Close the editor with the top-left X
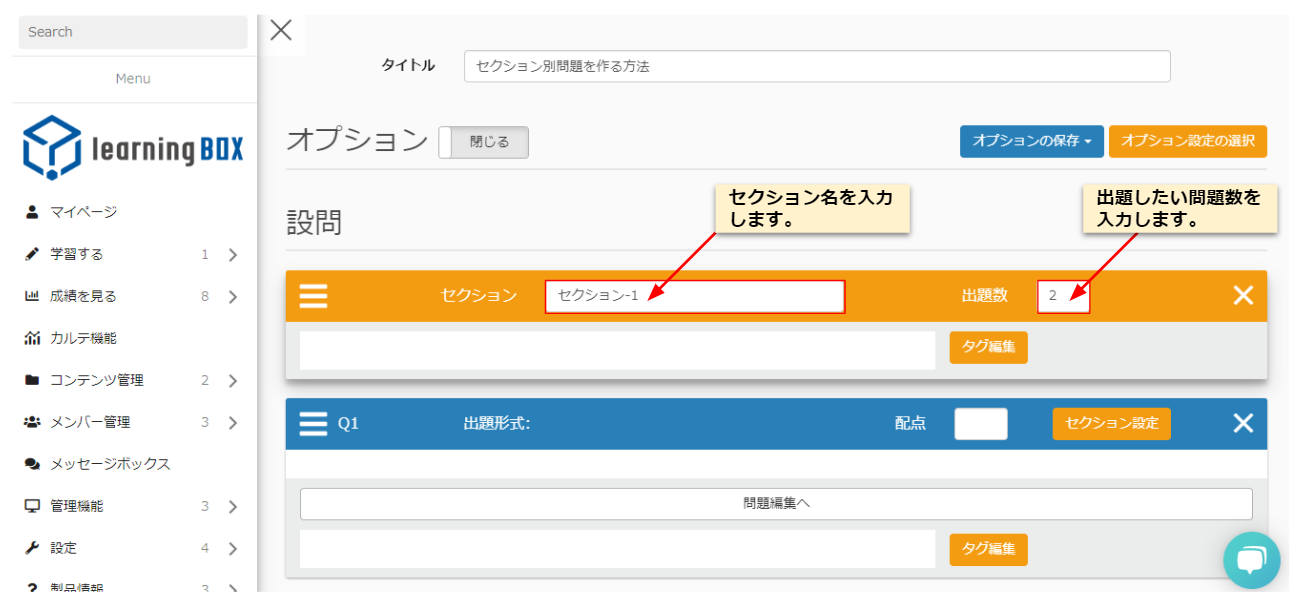This screenshot has width=1303, height=612. (281, 30)
